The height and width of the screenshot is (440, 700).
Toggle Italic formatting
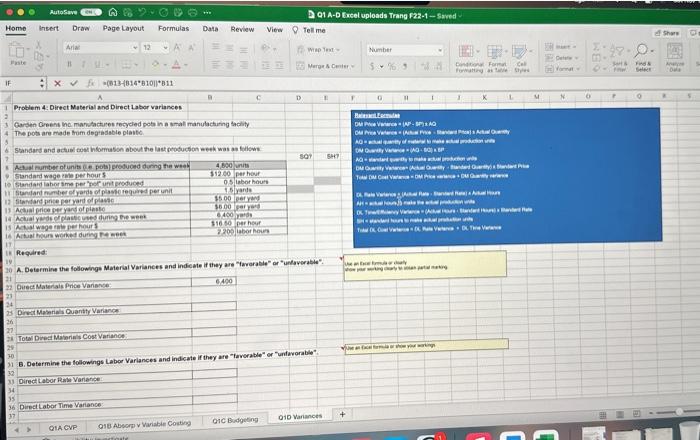click(83, 64)
